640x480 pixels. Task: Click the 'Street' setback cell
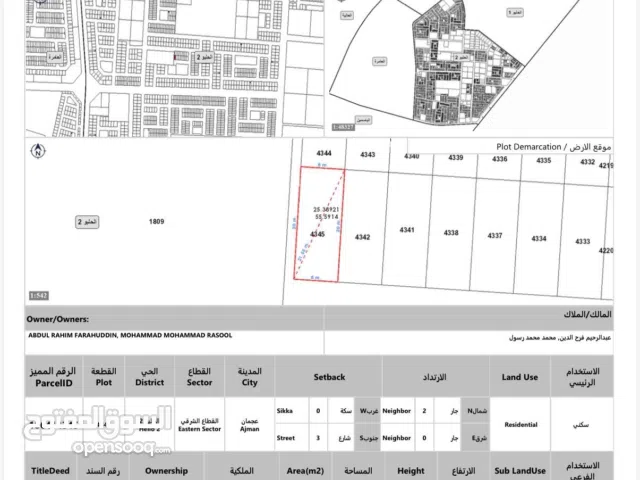pyautogui.click(x=285, y=438)
